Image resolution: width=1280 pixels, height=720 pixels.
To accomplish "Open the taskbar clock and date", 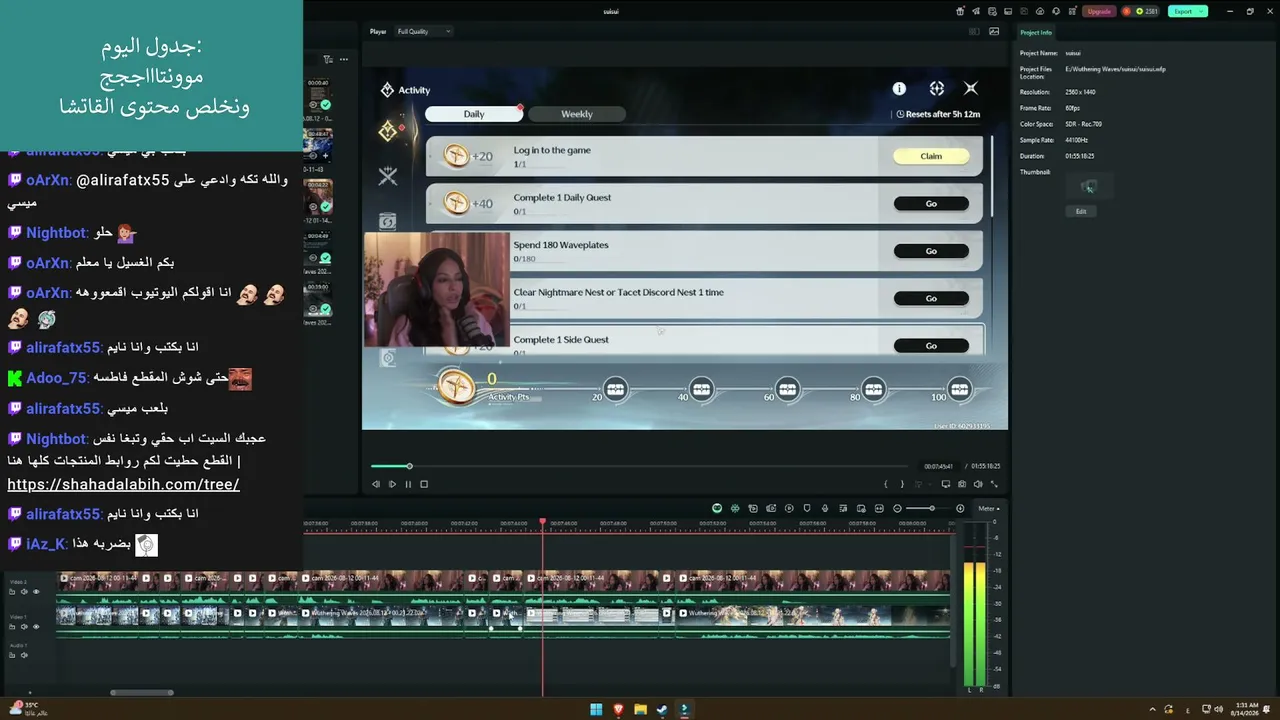I will point(1247,709).
